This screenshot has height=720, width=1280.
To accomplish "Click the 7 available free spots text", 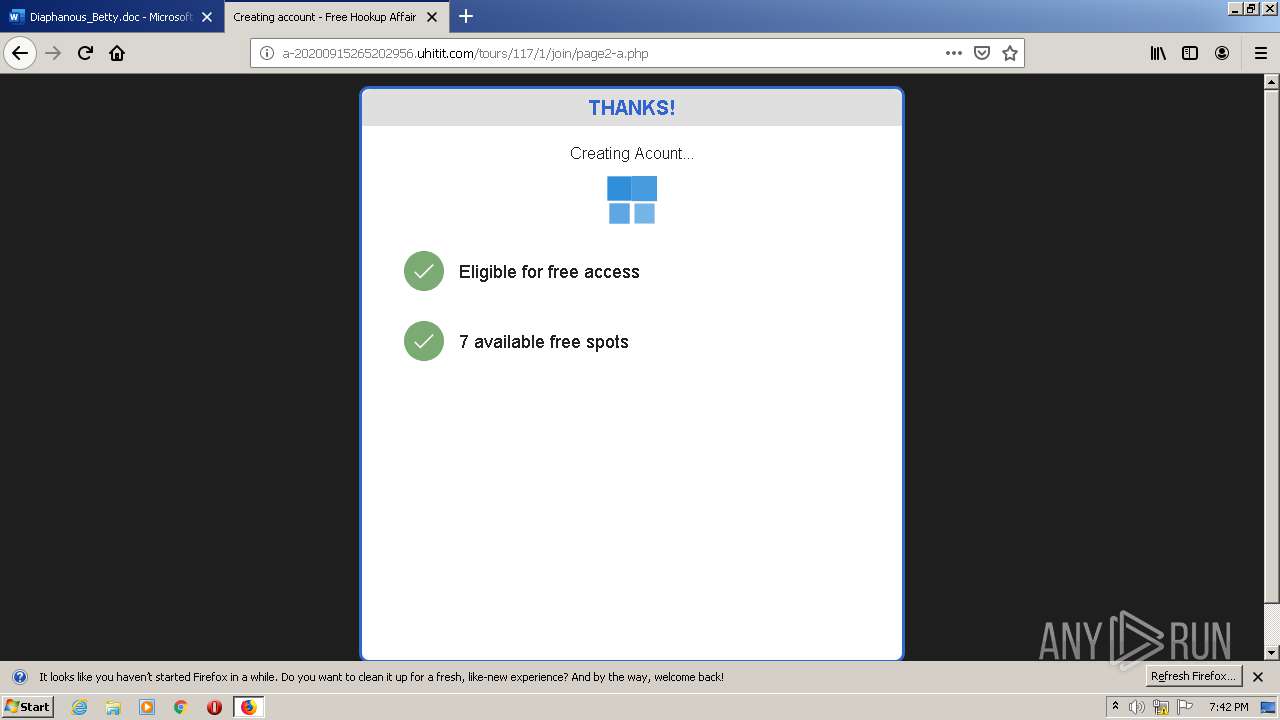I will [x=544, y=342].
